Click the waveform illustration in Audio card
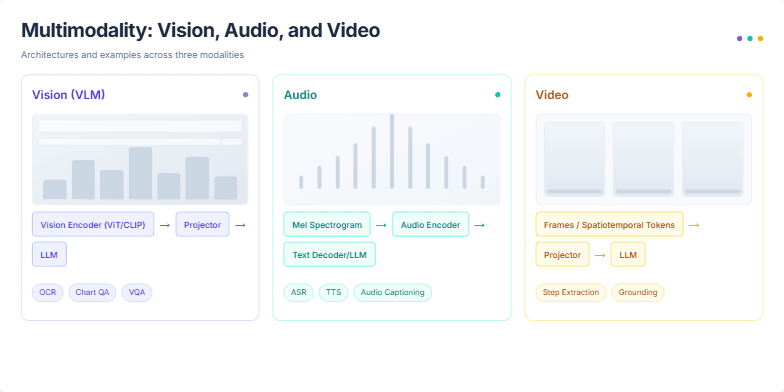The width and height of the screenshot is (784, 392). click(x=392, y=160)
